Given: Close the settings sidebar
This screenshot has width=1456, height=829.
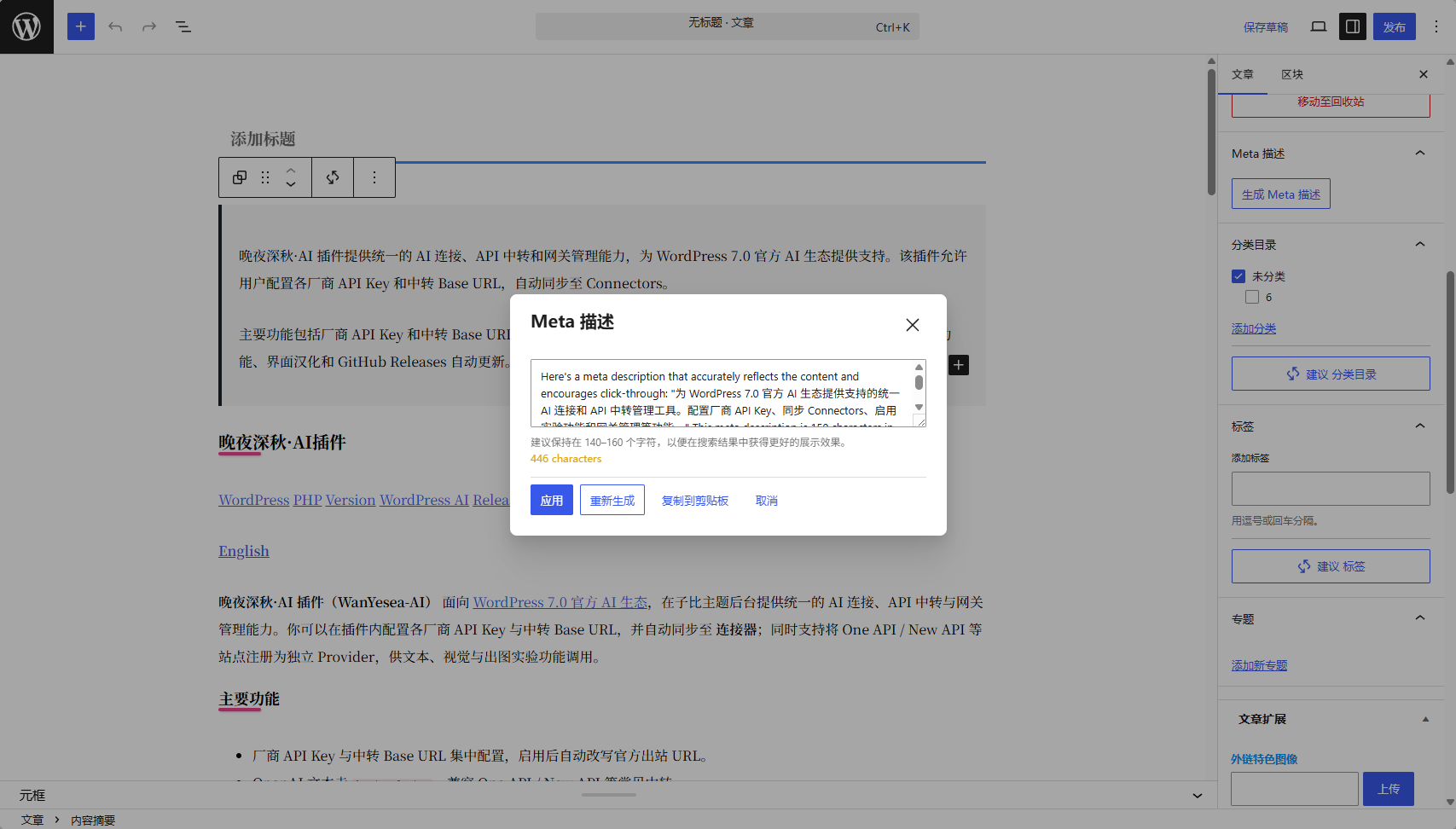Looking at the screenshot, I should (x=1424, y=74).
